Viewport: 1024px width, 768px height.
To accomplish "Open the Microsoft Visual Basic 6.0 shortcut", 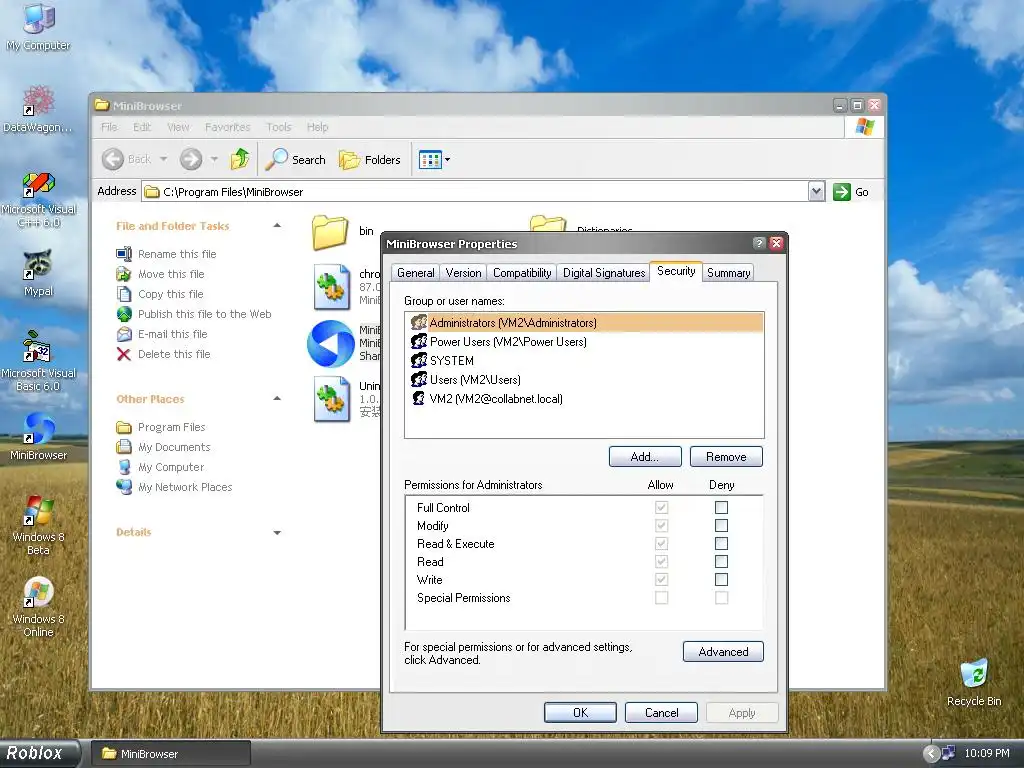I will [38, 361].
